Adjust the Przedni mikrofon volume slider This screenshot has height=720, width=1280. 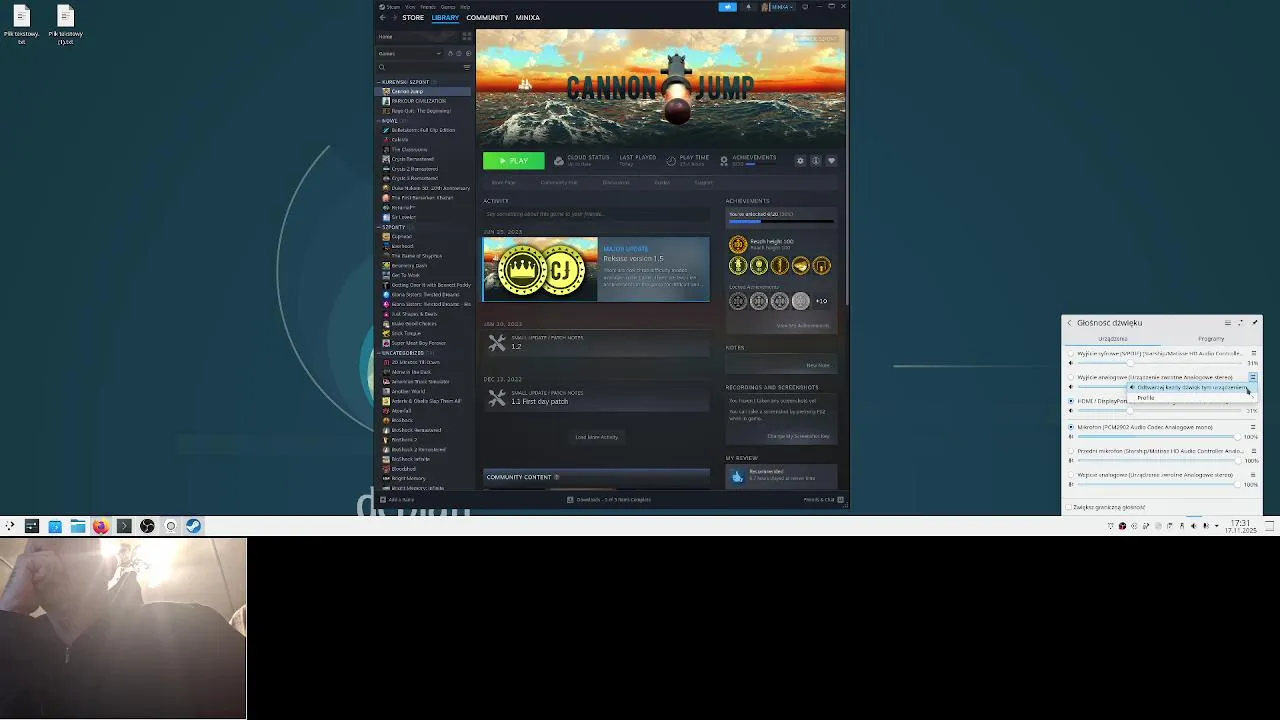click(1158, 461)
